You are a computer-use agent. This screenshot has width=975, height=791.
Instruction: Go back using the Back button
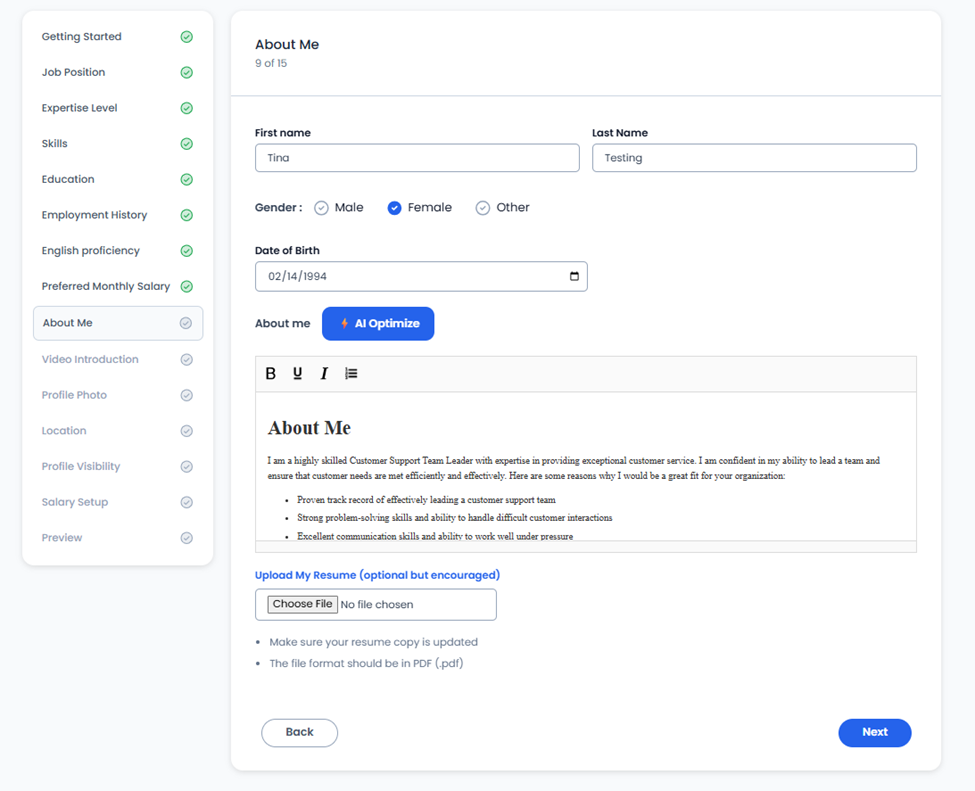tap(299, 733)
